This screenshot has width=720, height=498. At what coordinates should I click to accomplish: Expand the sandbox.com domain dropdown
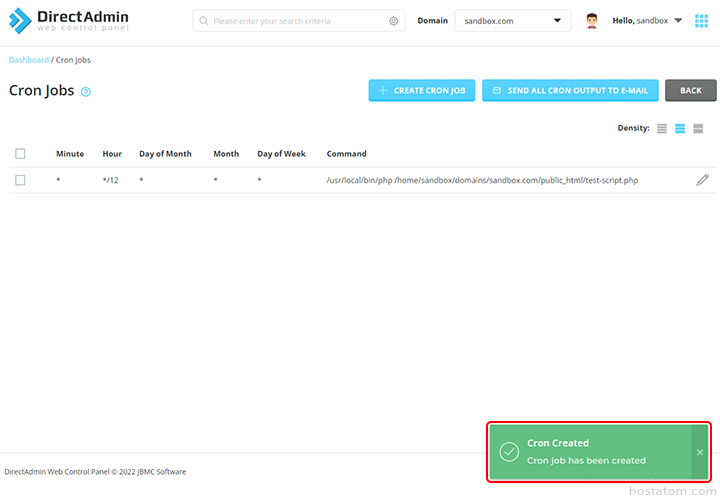click(512, 21)
